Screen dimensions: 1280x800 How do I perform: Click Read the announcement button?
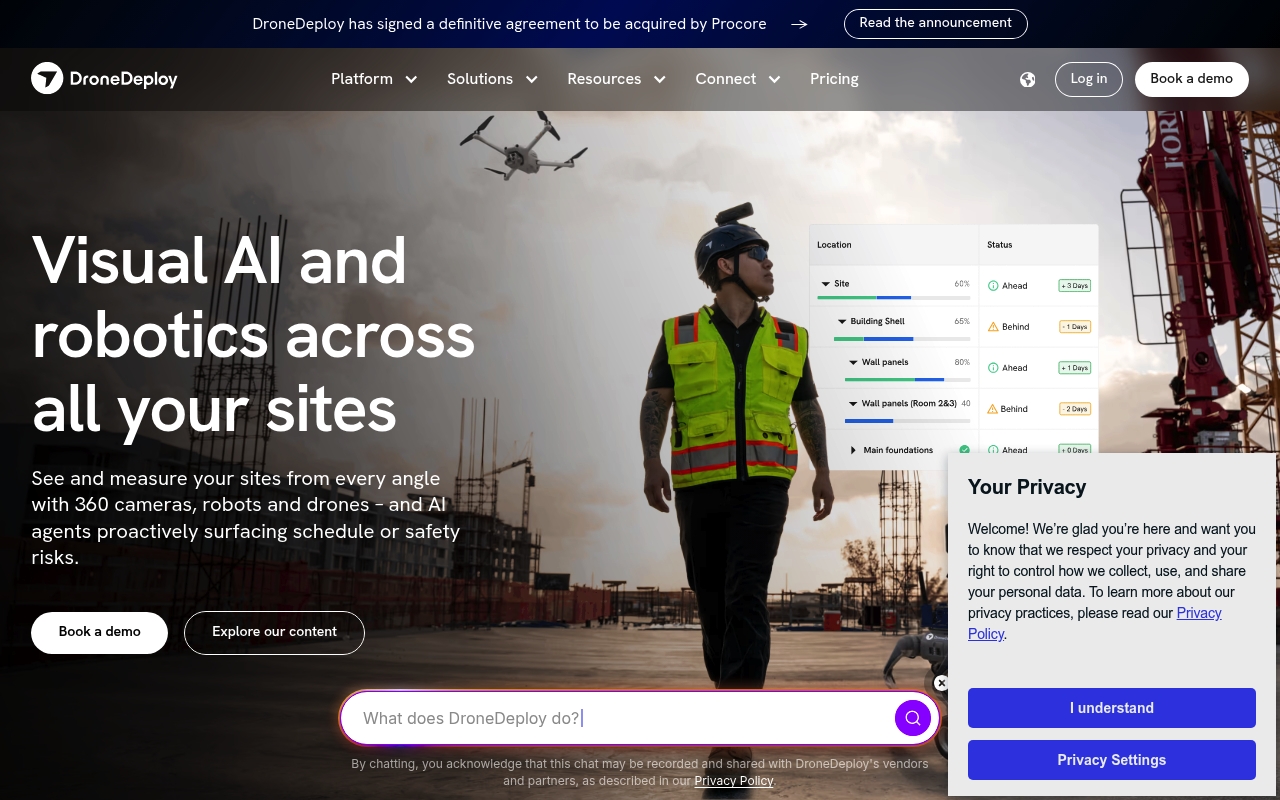pos(935,23)
